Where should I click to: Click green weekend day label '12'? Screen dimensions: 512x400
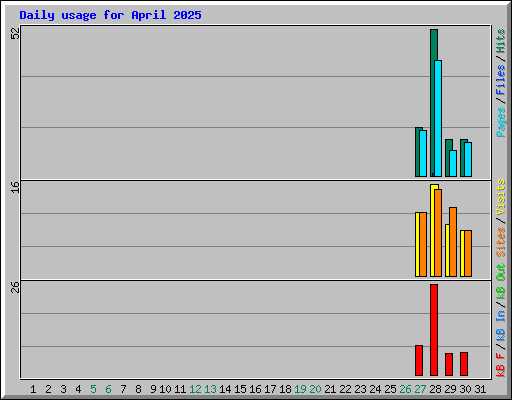tap(195, 389)
